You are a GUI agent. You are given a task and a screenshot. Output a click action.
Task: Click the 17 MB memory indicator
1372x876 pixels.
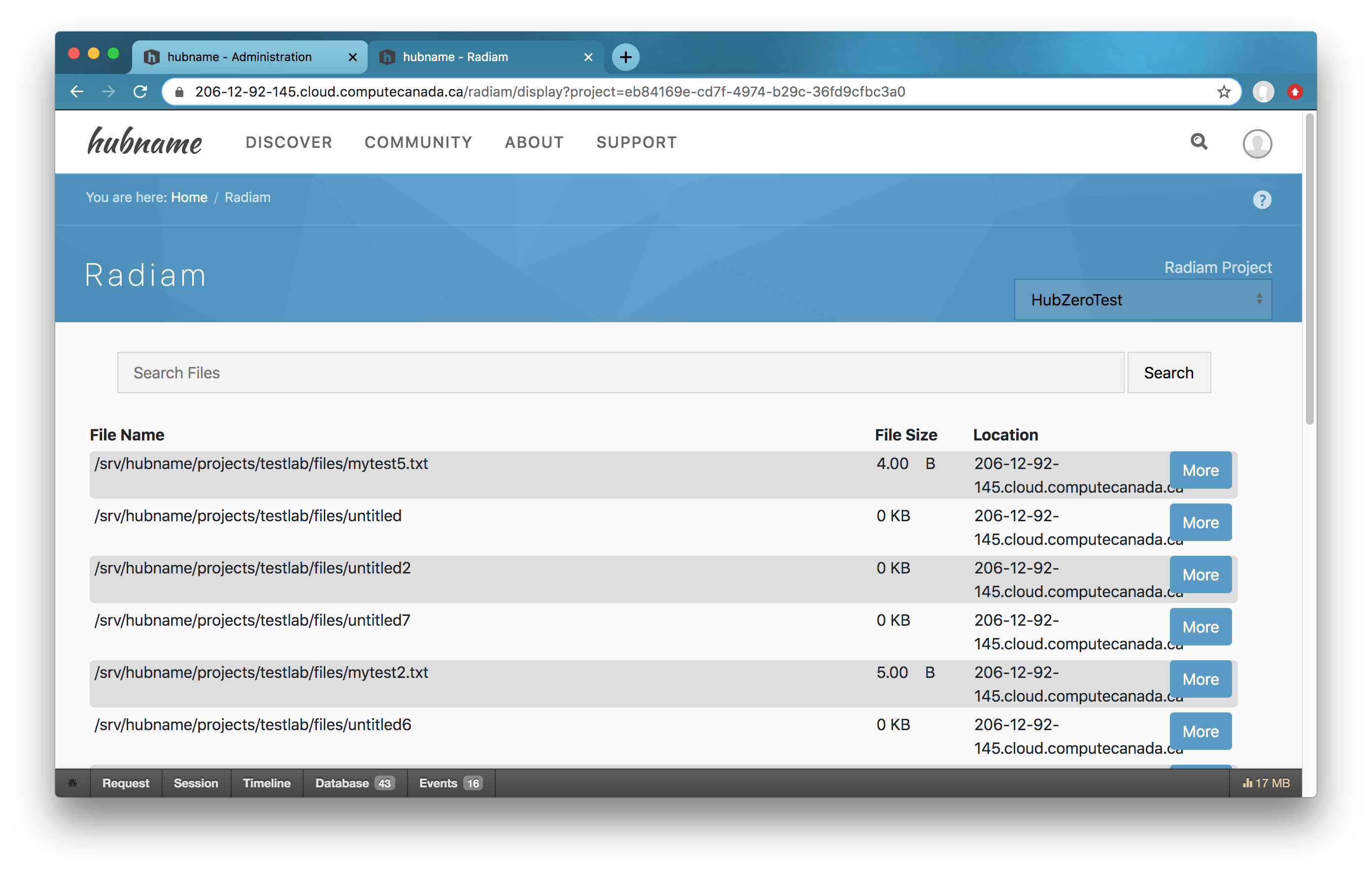1266,782
